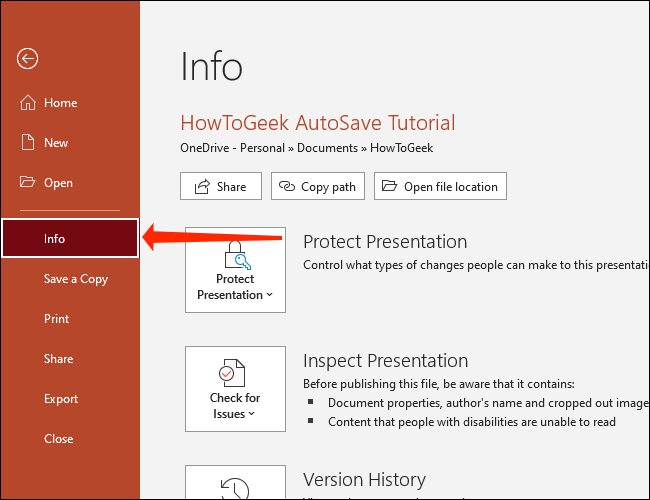Click Documents in the file path
650x500 pixels.
click(x=325, y=148)
